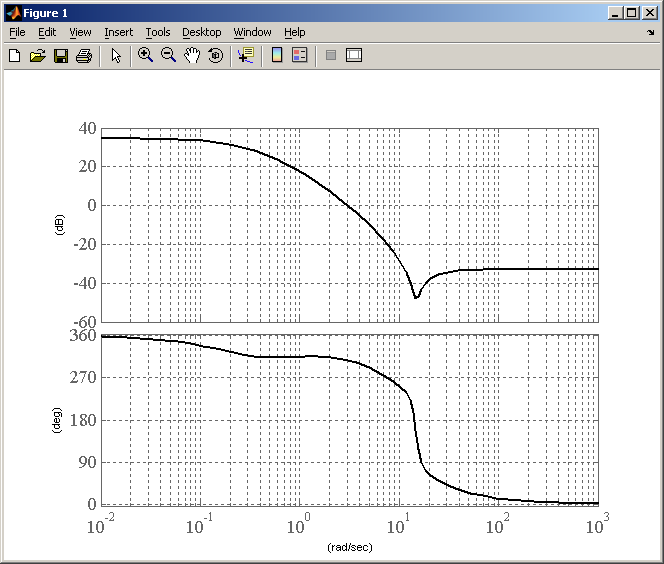Close the Figure 1 window

pos(650,13)
